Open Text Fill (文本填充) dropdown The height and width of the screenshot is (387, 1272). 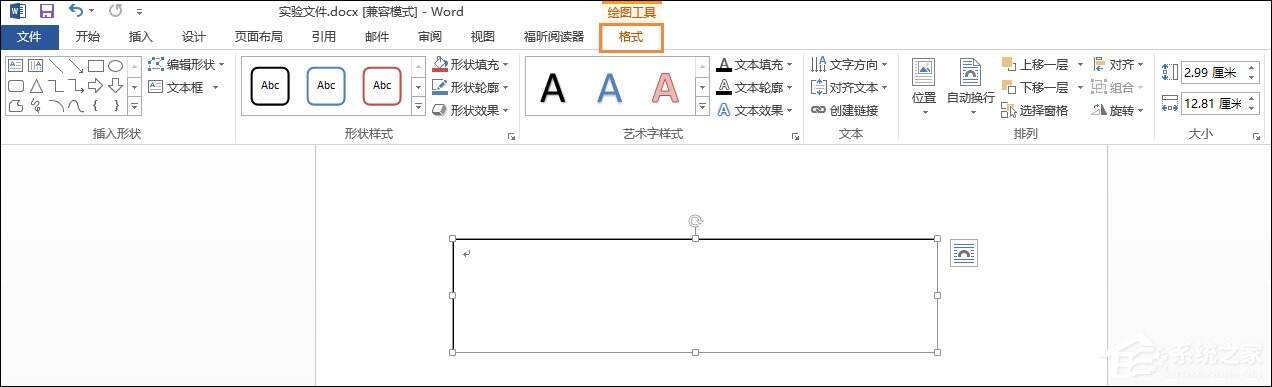pos(756,64)
